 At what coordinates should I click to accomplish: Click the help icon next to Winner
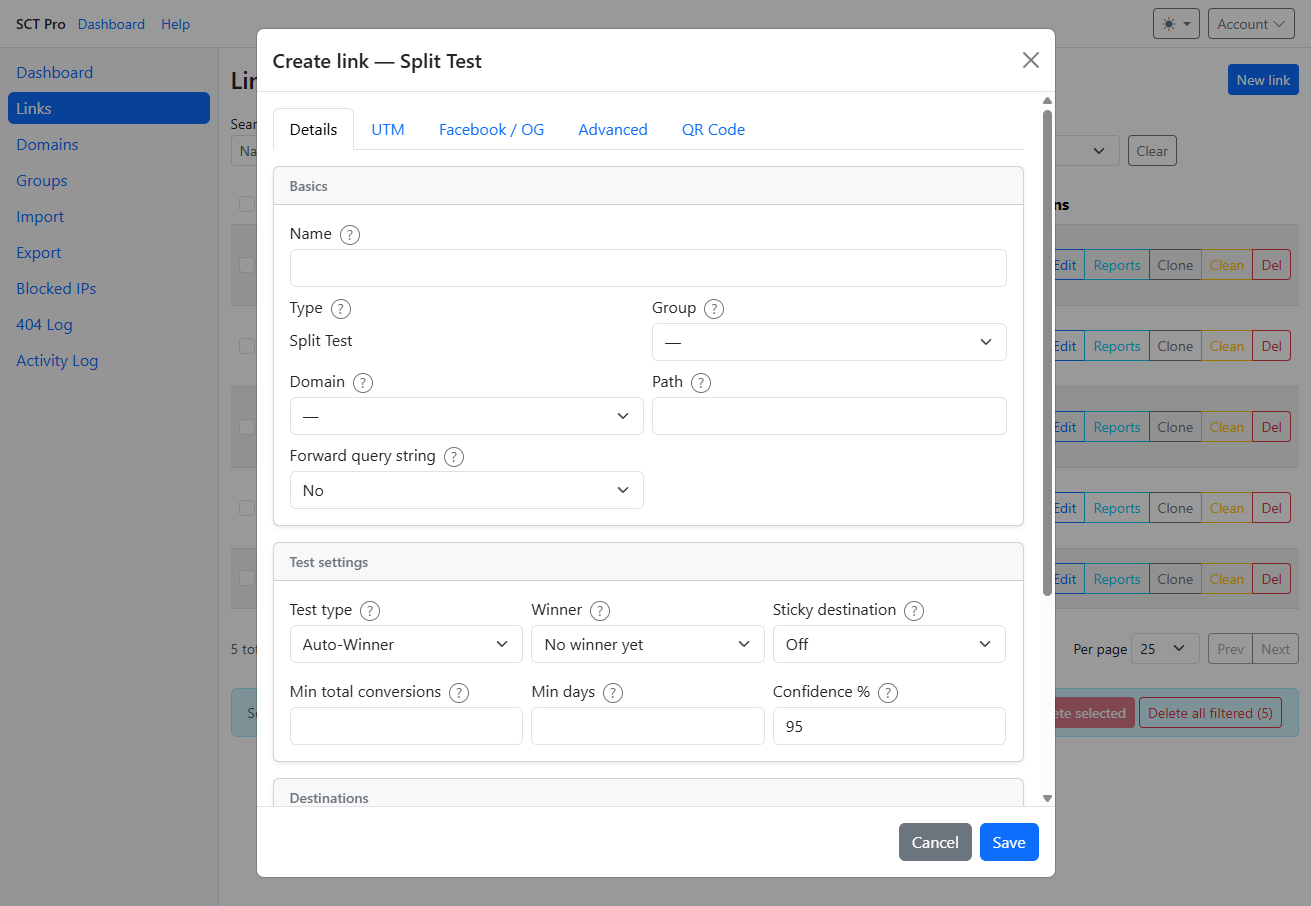(x=600, y=611)
